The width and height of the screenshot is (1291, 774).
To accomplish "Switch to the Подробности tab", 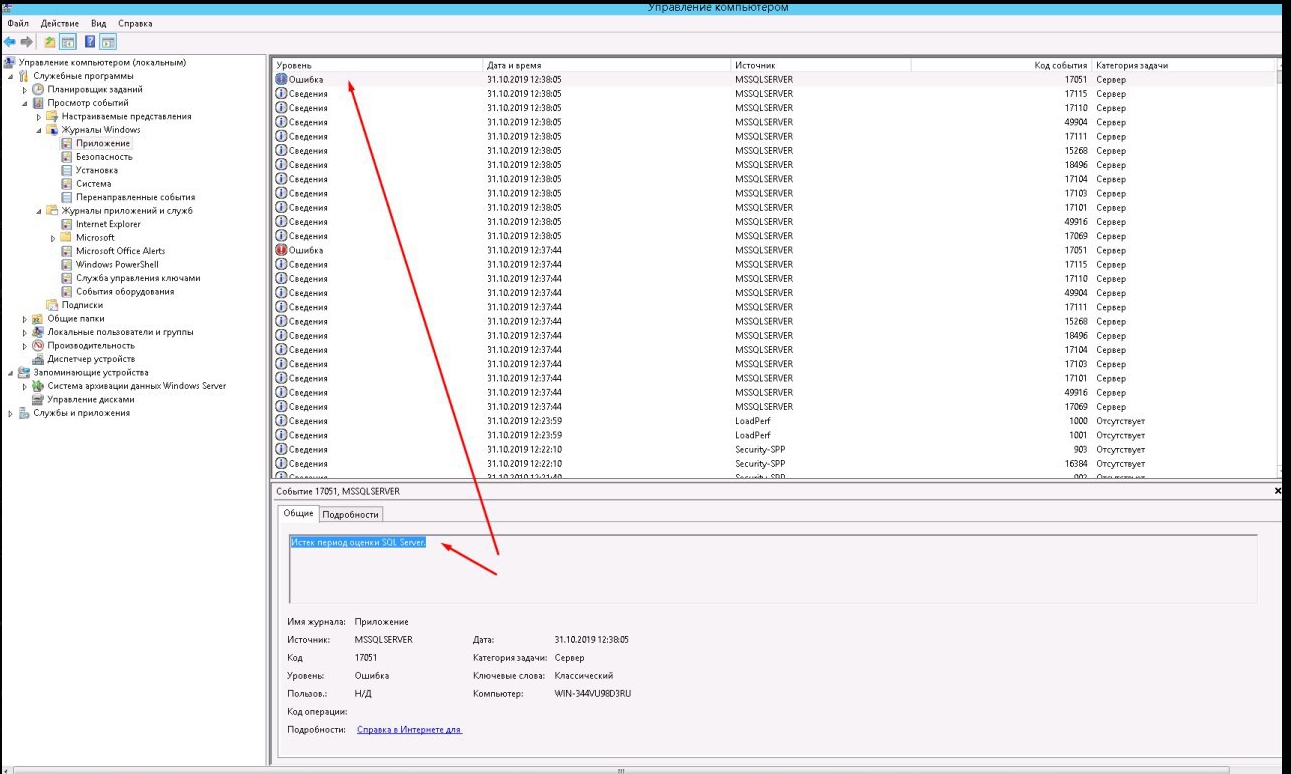I will tap(350, 514).
